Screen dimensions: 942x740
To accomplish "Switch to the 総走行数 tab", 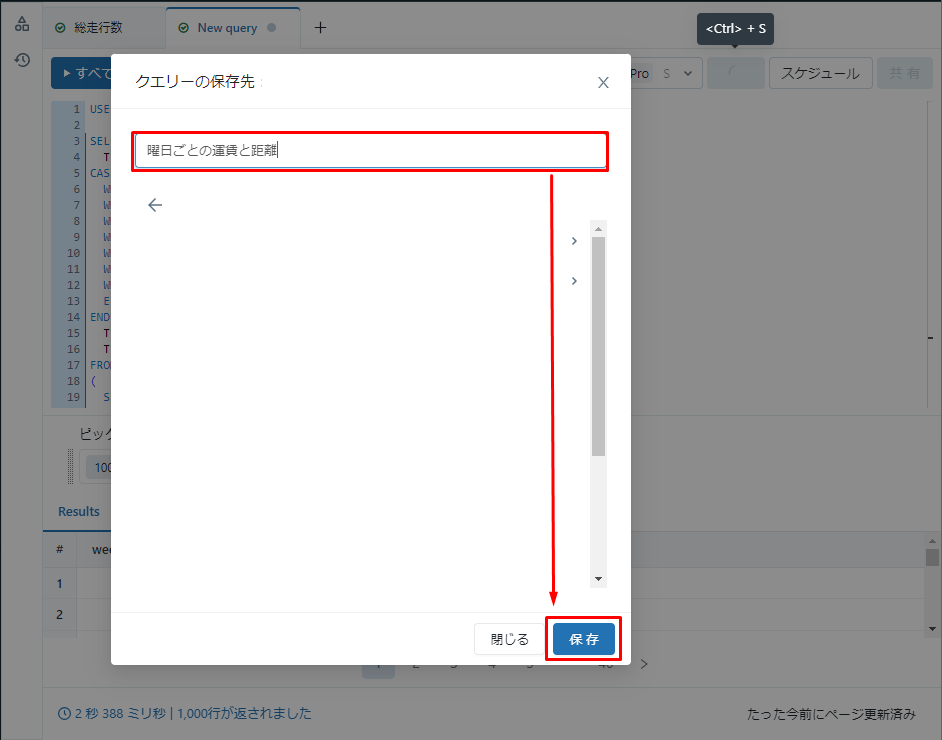I will (x=98, y=28).
